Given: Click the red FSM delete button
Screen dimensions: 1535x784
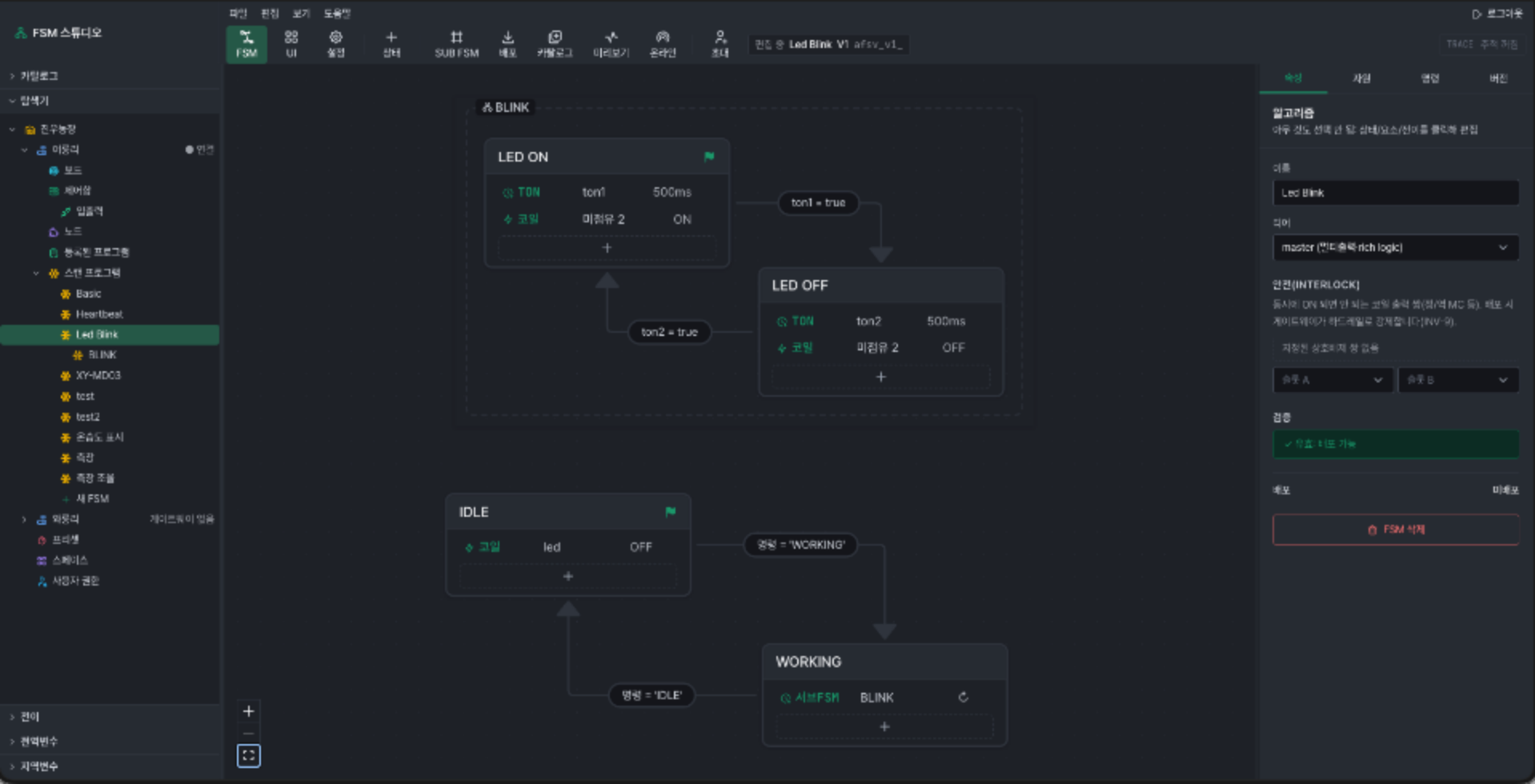Looking at the screenshot, I should [1396, 530].
